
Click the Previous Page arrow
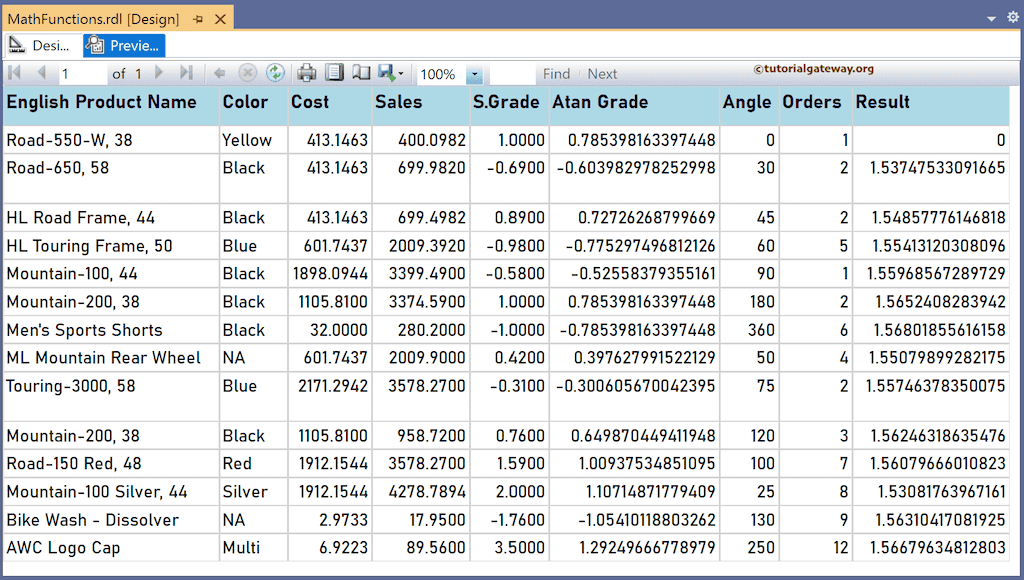coord(40,73)
